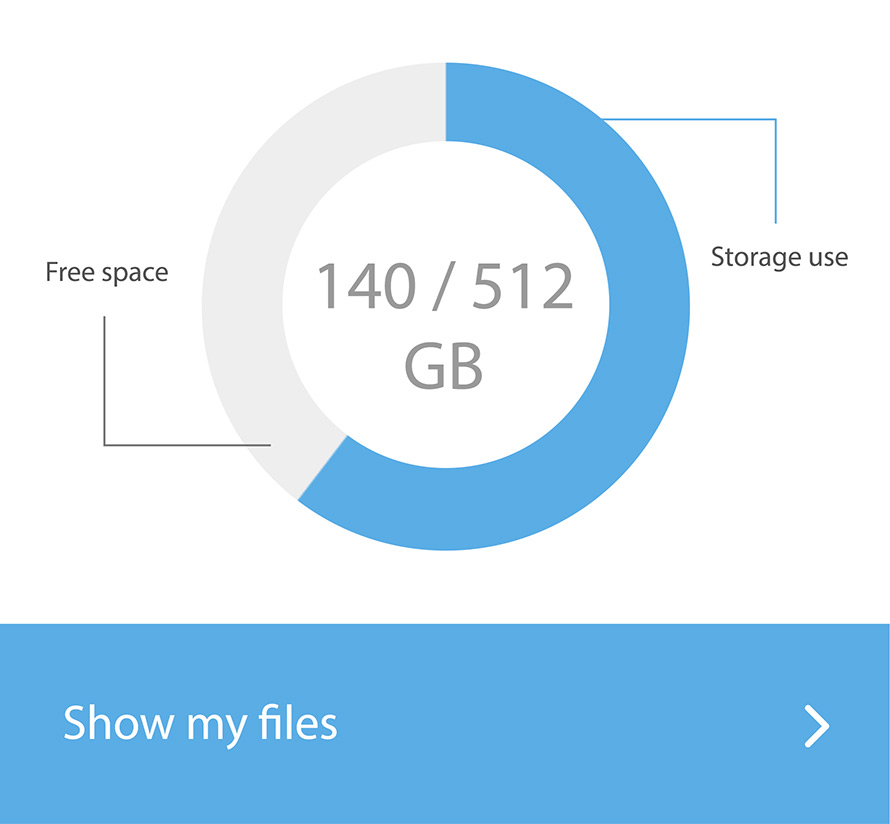Click the 140 used storage number
890x824 pixels.
click(366, 287)
